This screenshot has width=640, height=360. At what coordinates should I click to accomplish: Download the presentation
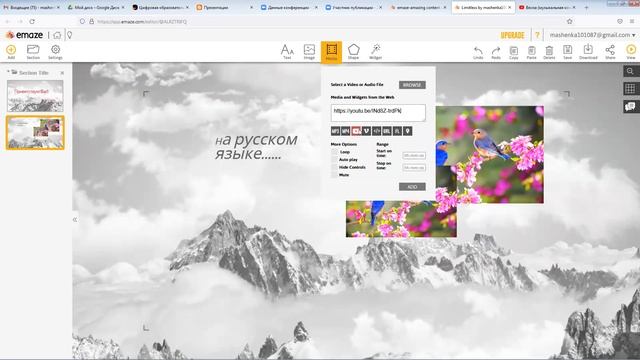point(588,52)
